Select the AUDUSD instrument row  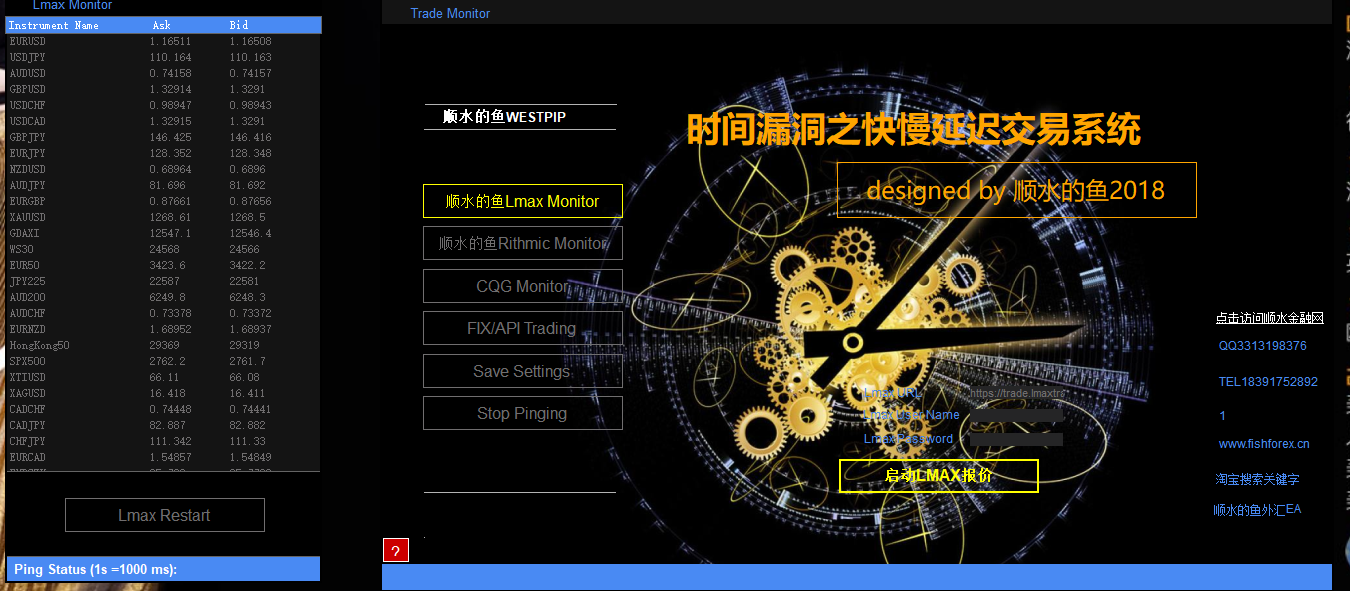(163, 73)
